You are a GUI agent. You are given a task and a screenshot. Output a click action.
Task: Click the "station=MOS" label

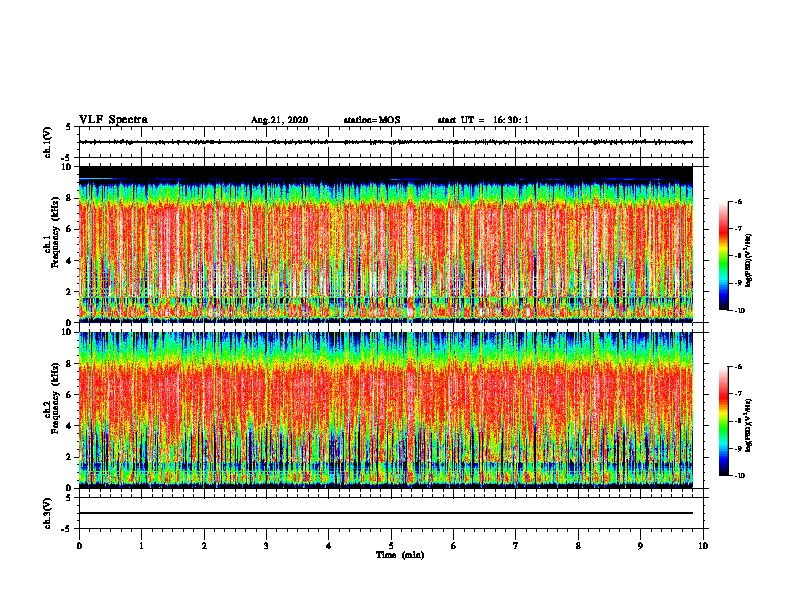coord(372,120)
